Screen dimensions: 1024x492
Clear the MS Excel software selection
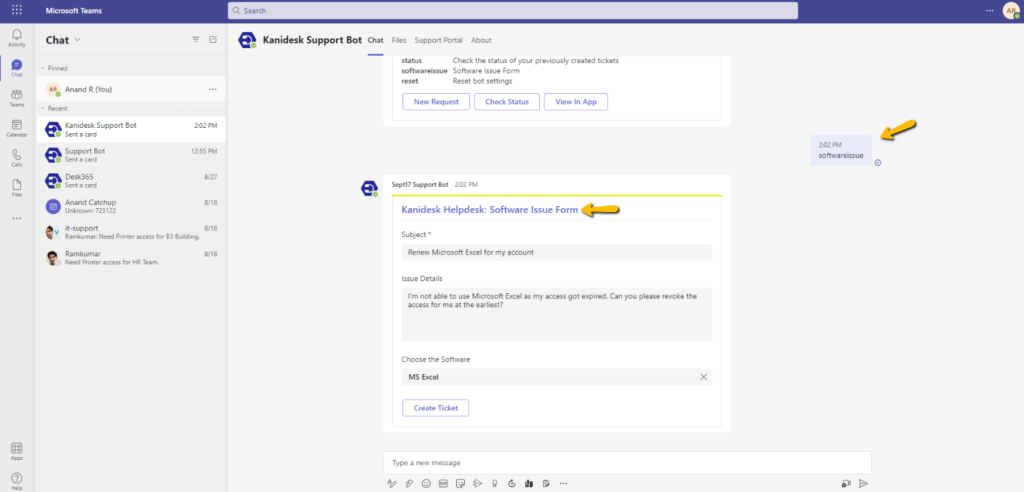pyautogui.click(x=703, y=377)
